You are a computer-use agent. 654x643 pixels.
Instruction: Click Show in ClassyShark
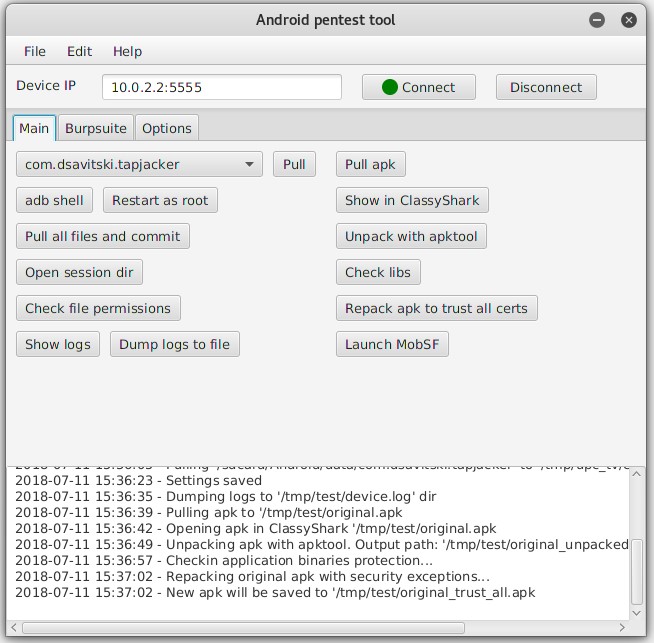pos(412,200)
